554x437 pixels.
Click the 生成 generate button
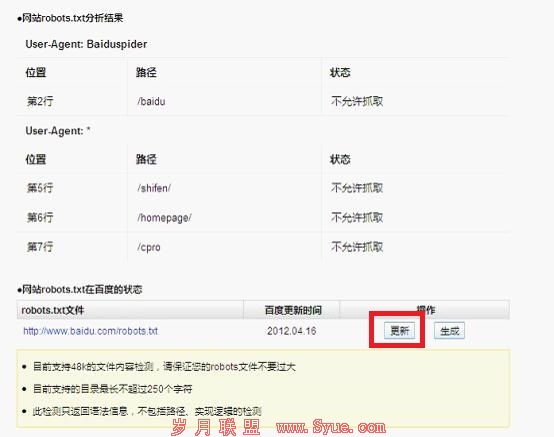pyautogui.click(x=449, y=331)
